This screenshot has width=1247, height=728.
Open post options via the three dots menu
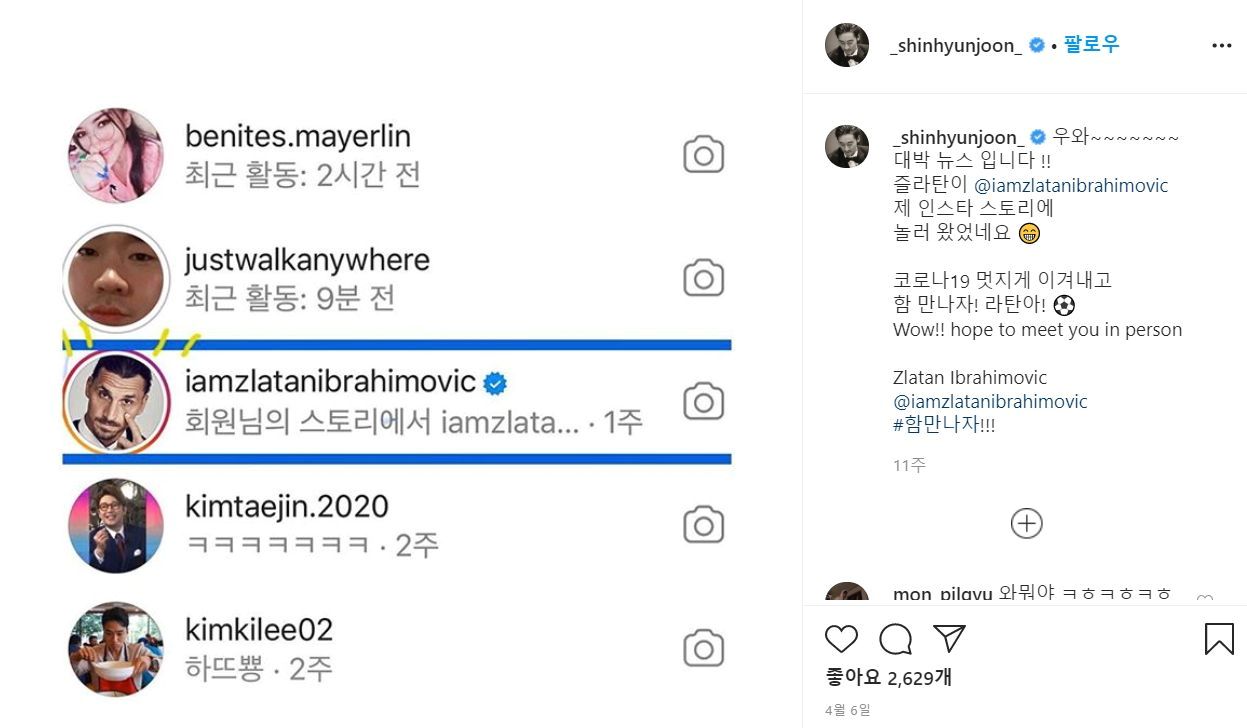click(1221, 45)
